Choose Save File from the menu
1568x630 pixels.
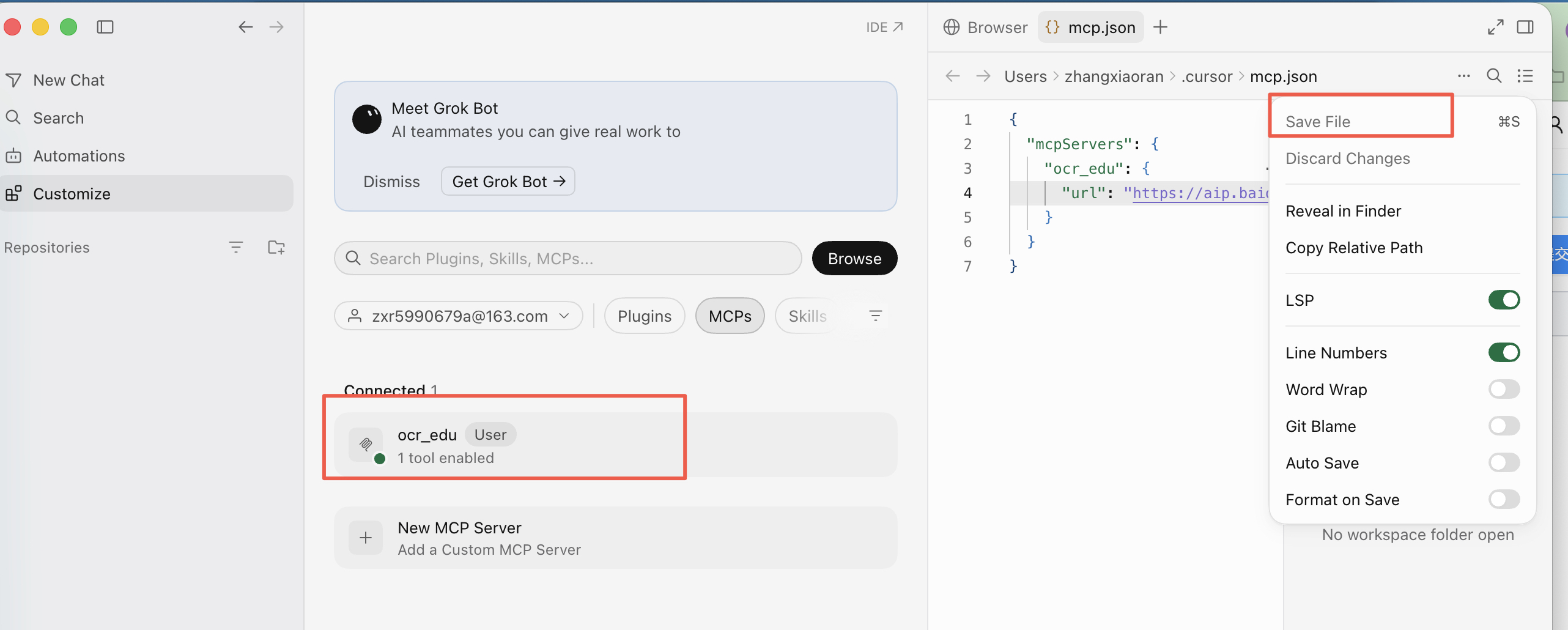click(x=1403, y=122)
